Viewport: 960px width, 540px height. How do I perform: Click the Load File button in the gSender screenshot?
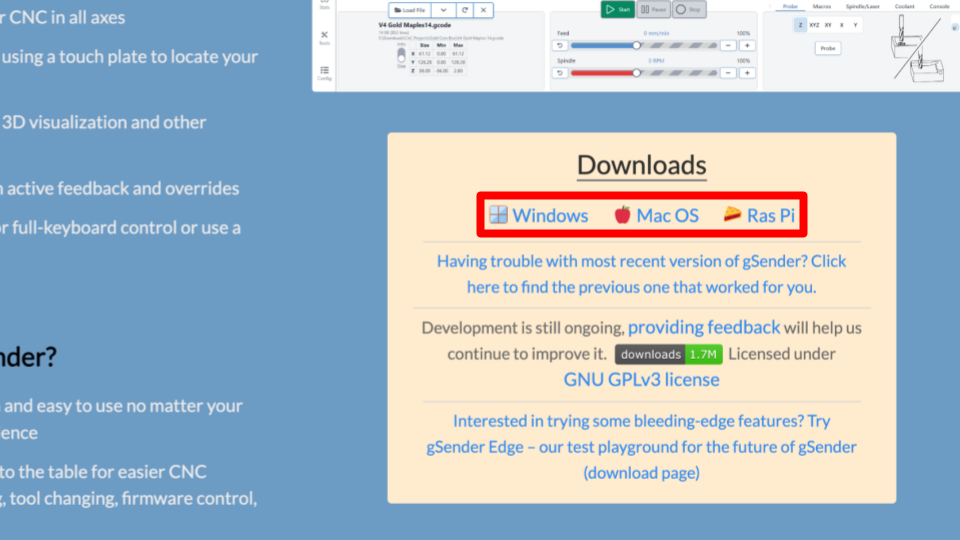[x=410, y=10]
